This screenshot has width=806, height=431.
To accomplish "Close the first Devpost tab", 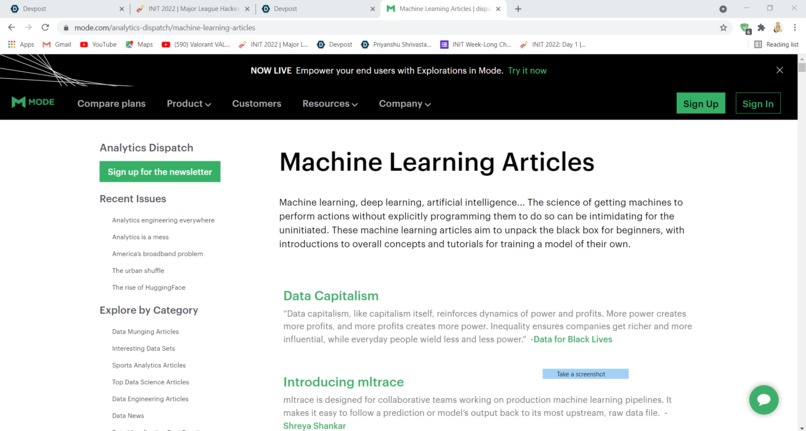I will click(x=121, y=9).
